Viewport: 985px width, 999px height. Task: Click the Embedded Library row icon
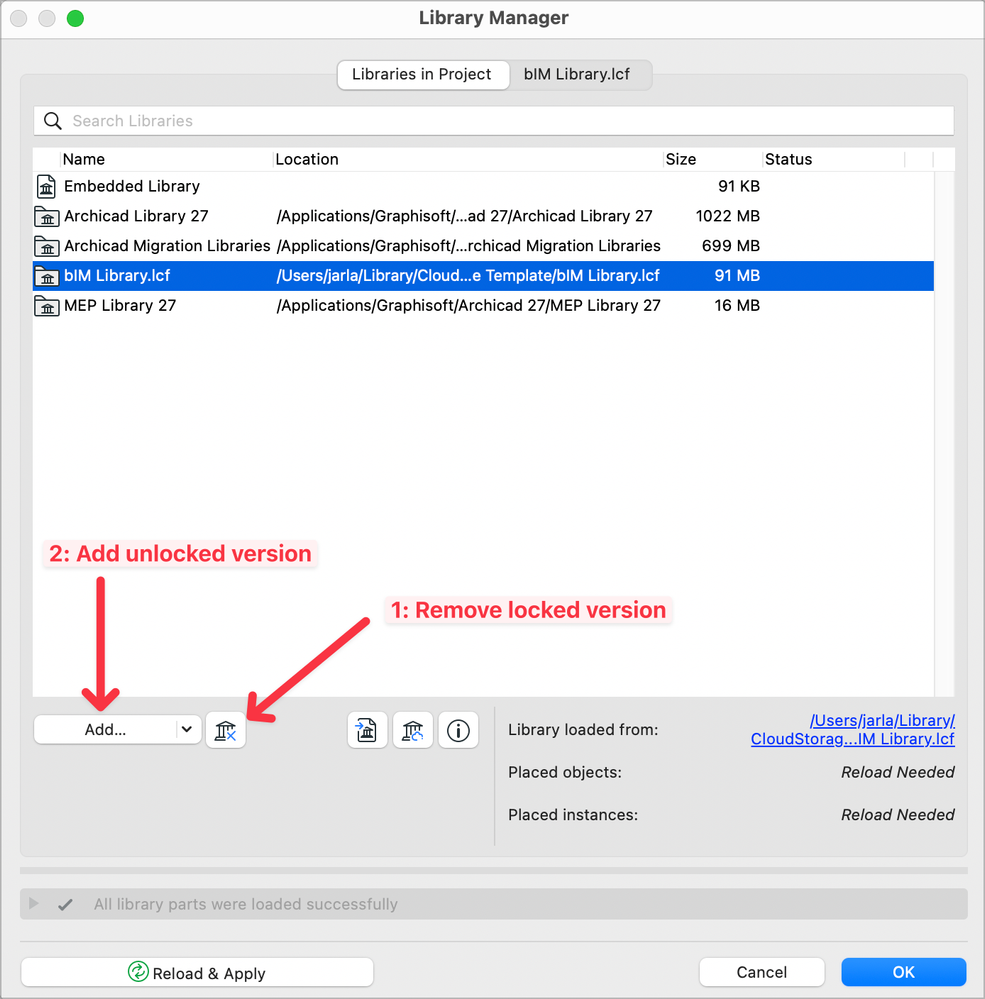tap(46, 187)
